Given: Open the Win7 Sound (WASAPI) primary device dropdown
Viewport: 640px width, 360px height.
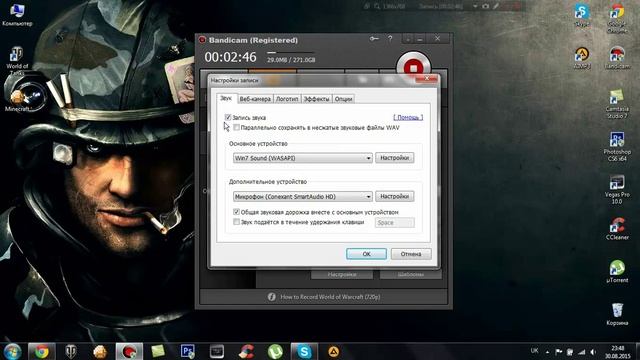Looking at the screenshot, I should click(x=302, y=158).
